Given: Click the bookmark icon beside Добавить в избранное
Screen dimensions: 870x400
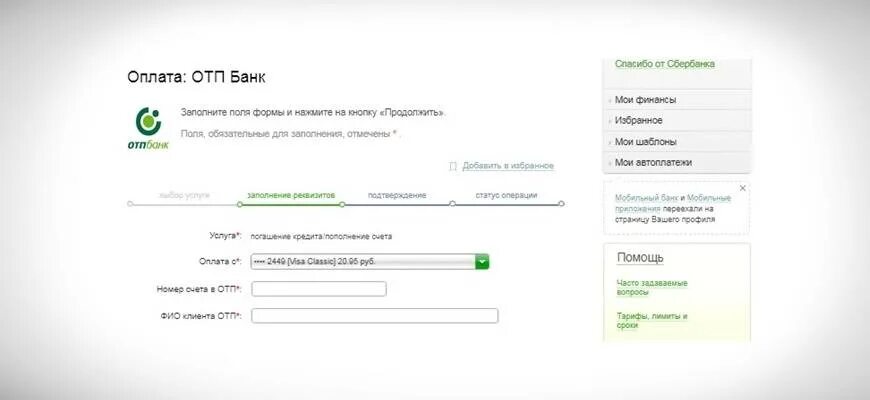Looking at the screenshot, I should (453, 166).
